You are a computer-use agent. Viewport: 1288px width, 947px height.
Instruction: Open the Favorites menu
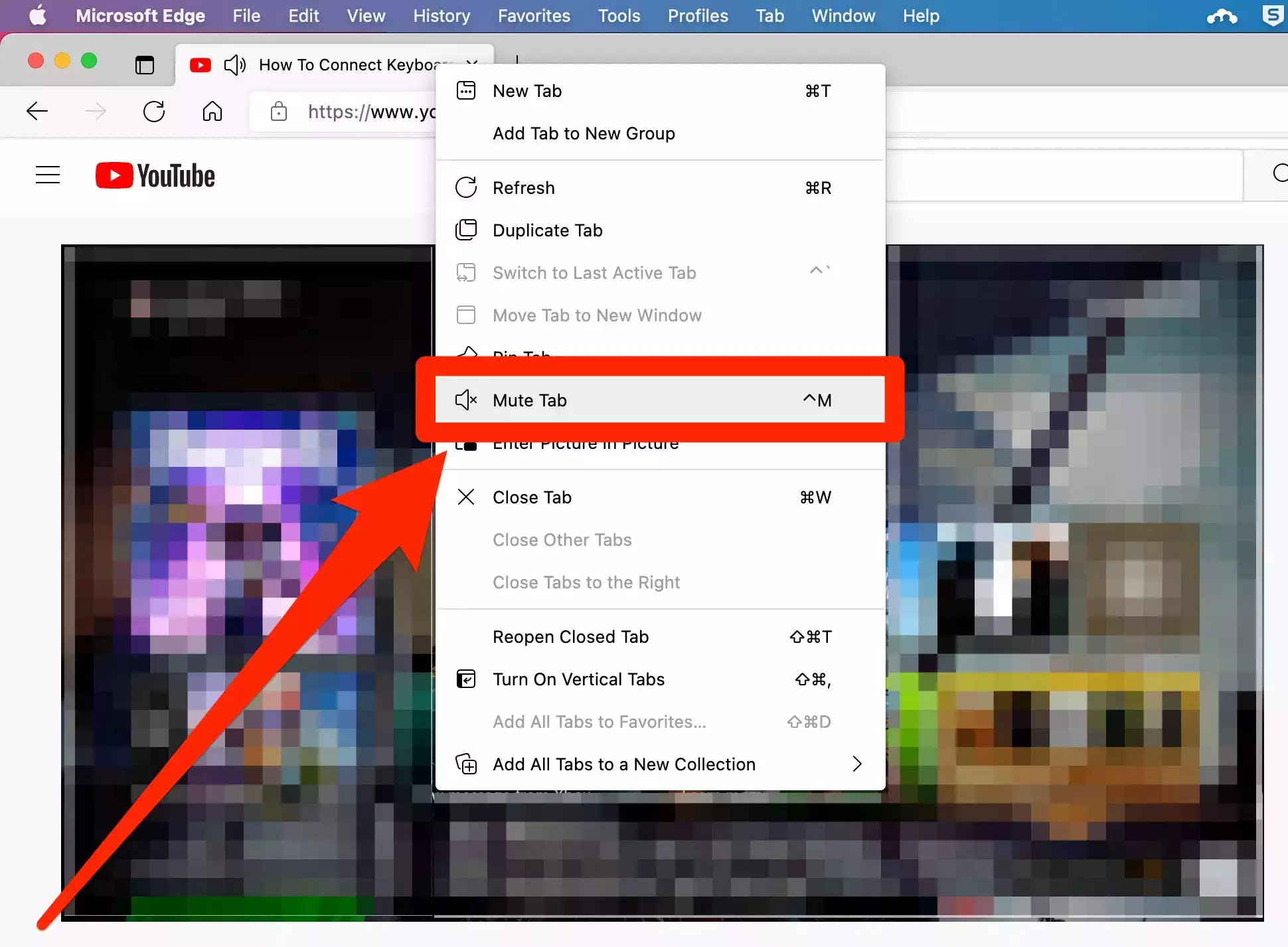[534, 15]
